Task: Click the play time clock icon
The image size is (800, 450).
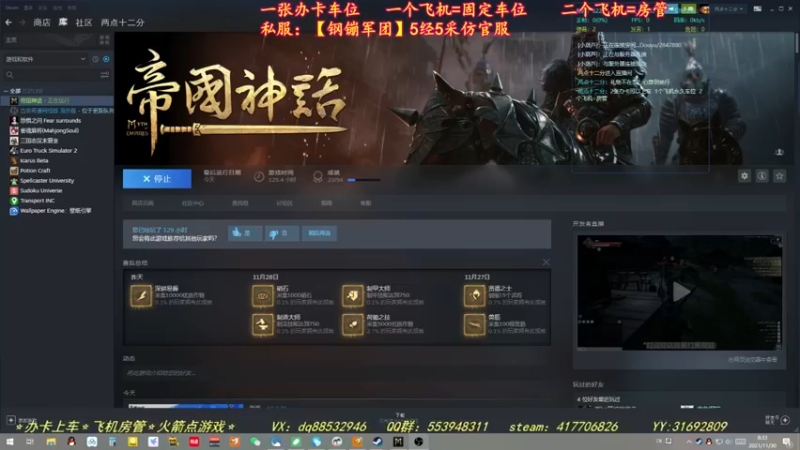Action: 259,177
